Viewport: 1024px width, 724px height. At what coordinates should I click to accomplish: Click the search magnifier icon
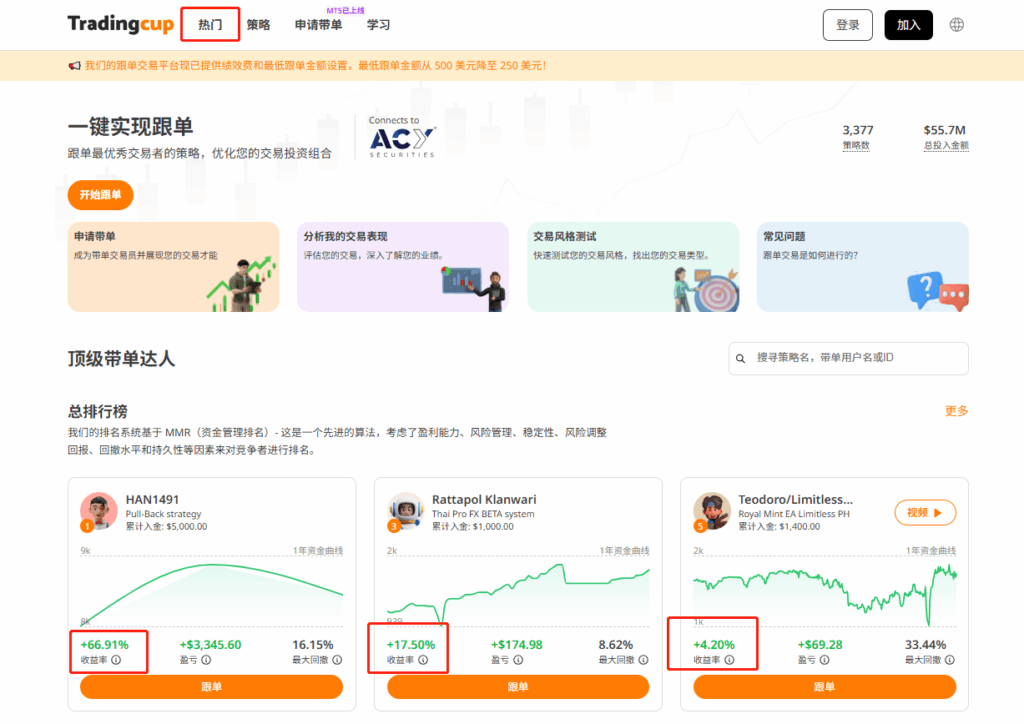[x=741, y=358]
